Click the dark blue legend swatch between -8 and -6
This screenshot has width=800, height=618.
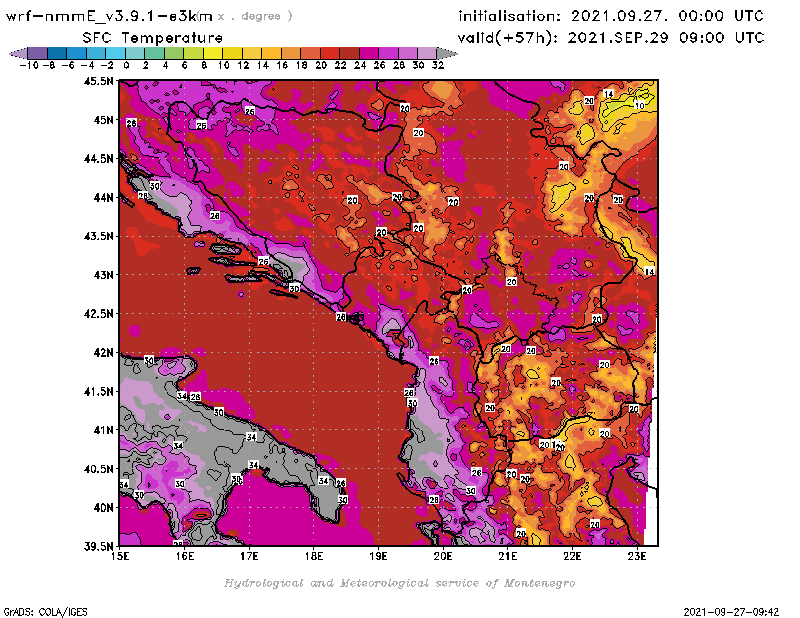click(x=57, y=54)
